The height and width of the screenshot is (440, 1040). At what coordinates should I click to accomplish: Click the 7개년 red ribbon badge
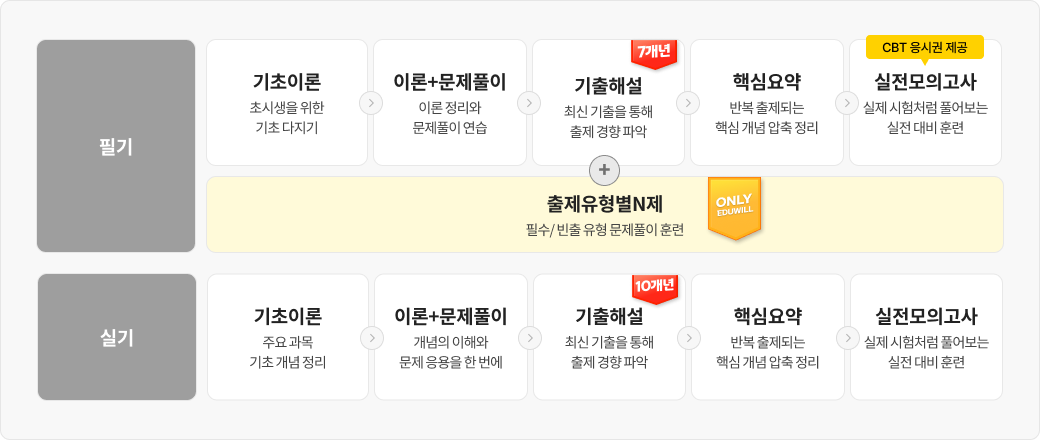coord(655,52)
